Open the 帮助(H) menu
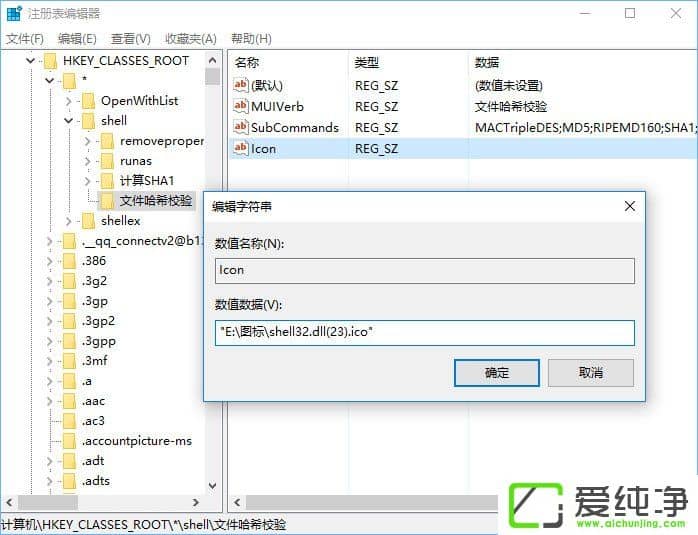The image size is (698, 535). click(x=251, y=39)
